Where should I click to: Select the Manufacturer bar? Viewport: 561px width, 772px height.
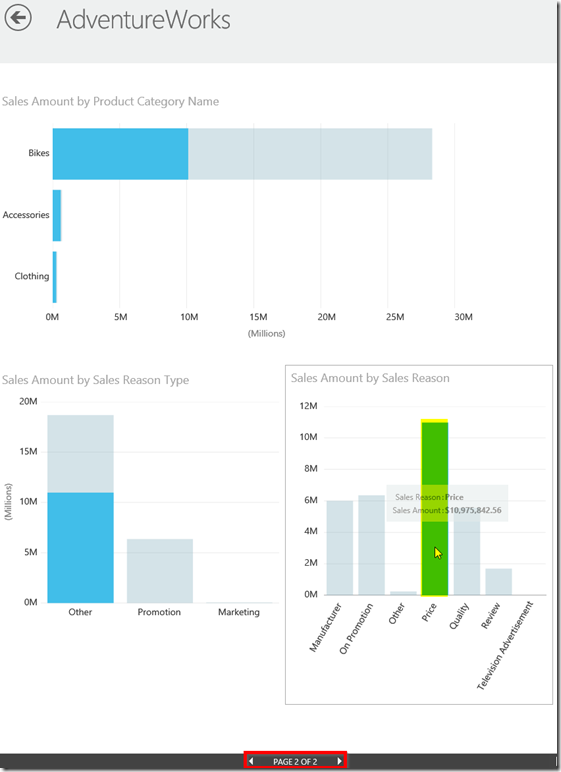point(340,548)
